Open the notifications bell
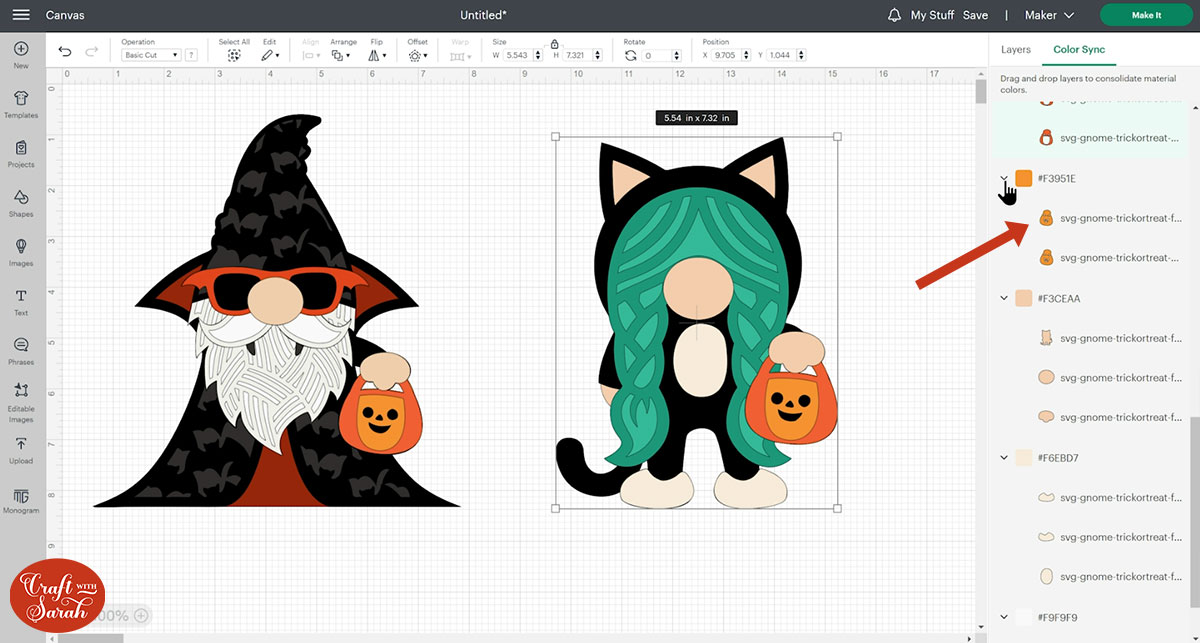This screenshot has width=1200, height=643. point(894,15)
